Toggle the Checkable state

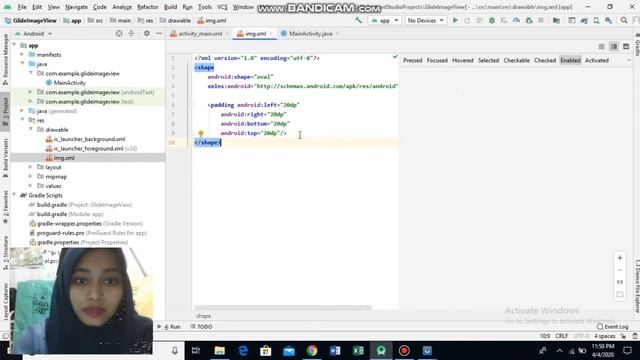point(516,60)
